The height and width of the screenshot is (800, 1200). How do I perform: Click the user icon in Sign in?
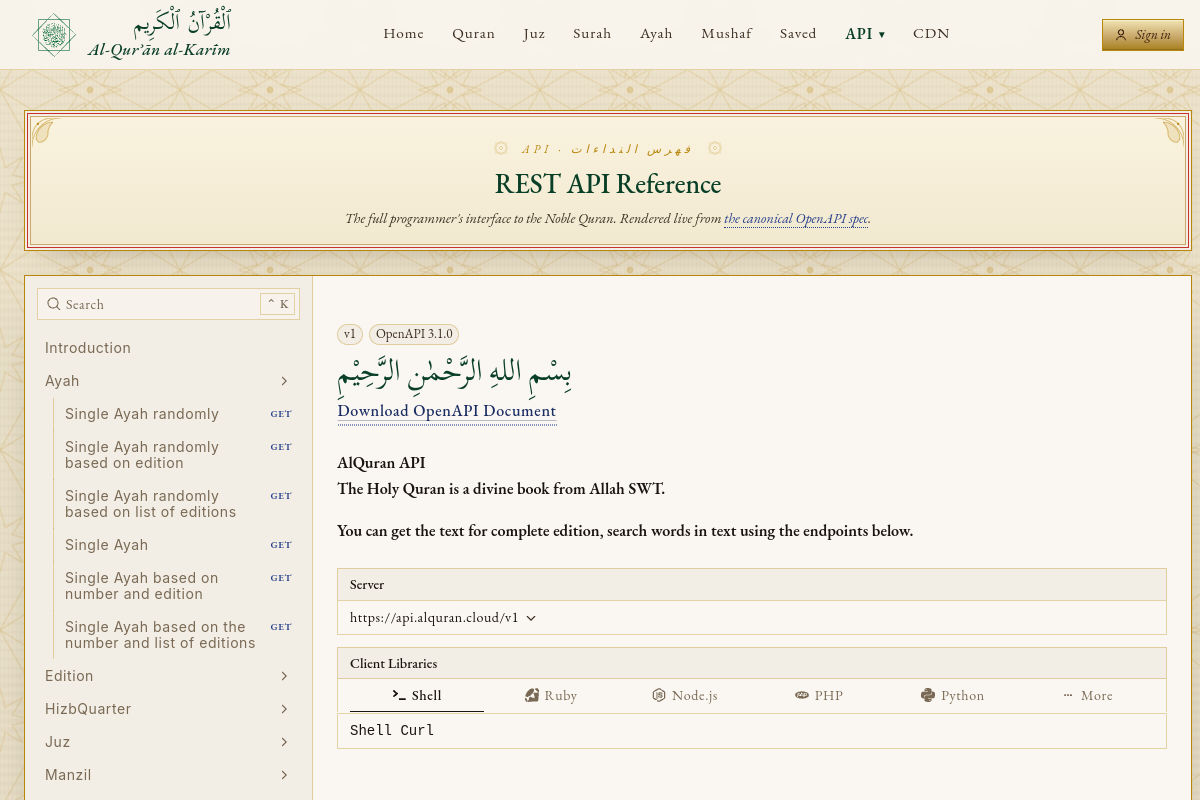pyautogui.click(x=1121, y=35)
